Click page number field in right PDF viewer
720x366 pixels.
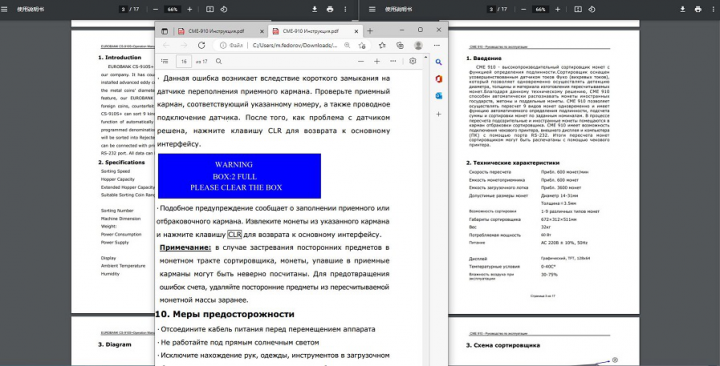click(491, 9)
